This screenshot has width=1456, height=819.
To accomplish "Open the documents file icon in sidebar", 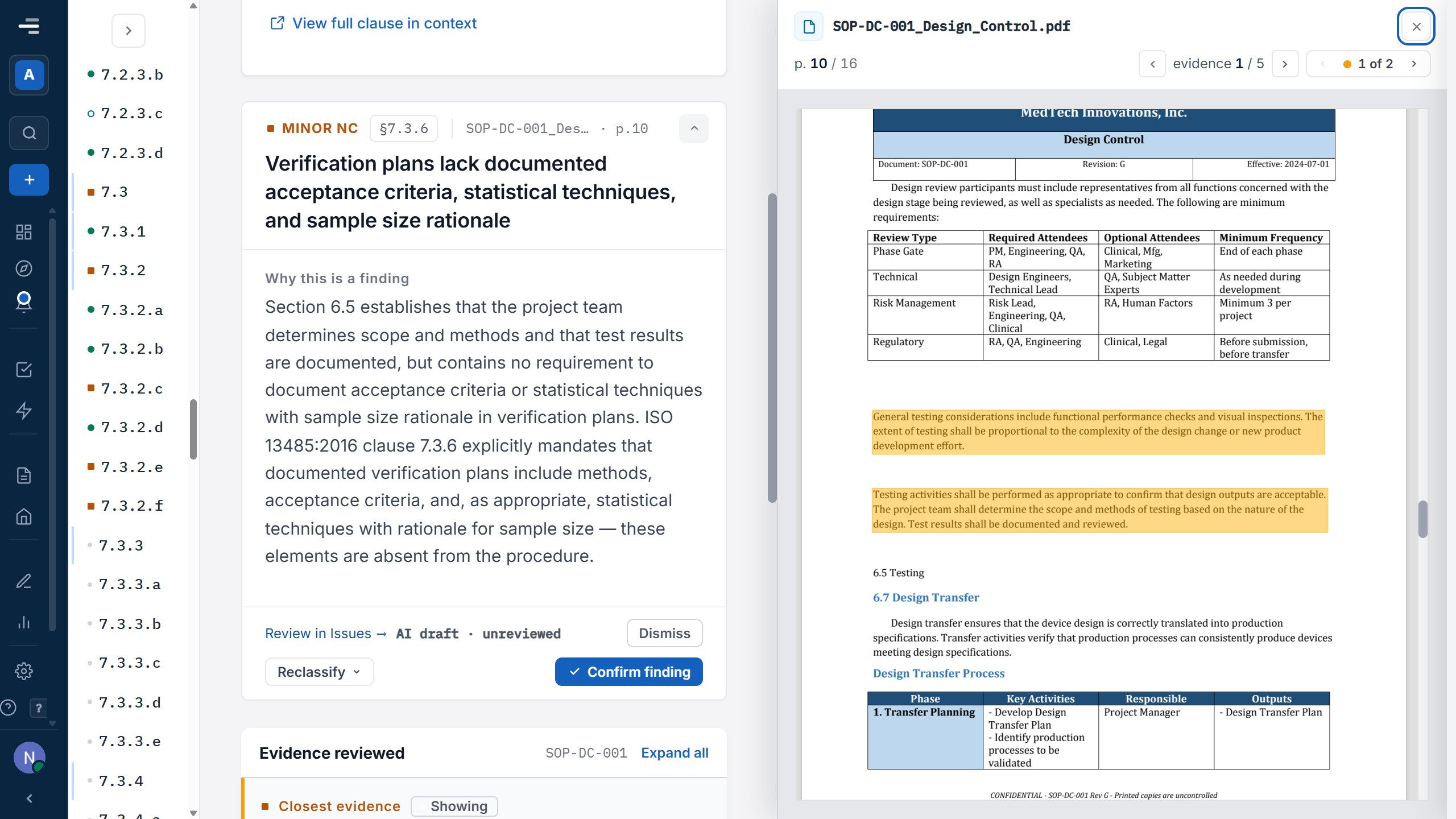I will 23,475.
